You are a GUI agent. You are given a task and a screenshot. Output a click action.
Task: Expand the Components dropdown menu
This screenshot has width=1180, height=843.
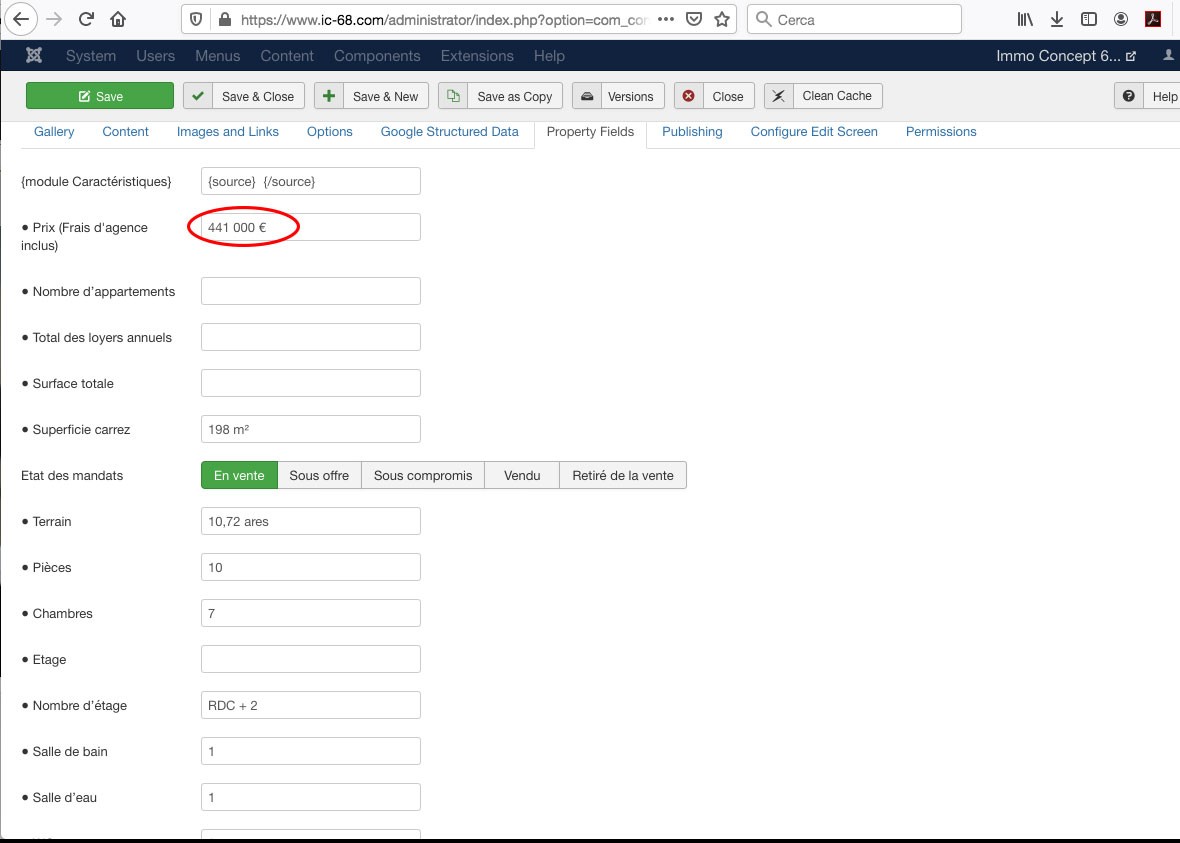pyautogui.click(x=377, y=56)
